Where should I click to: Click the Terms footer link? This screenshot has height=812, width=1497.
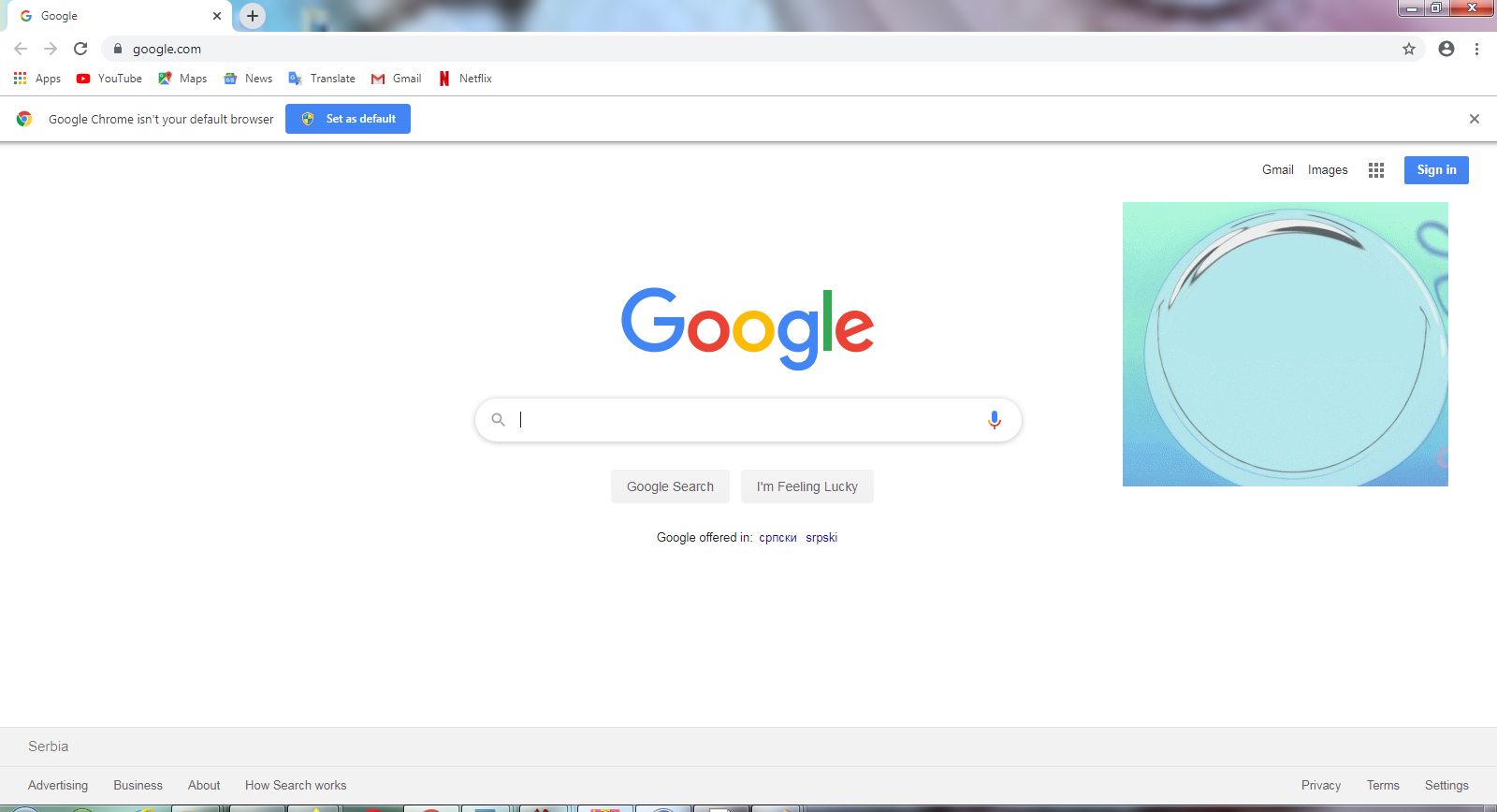[1383, 785]
